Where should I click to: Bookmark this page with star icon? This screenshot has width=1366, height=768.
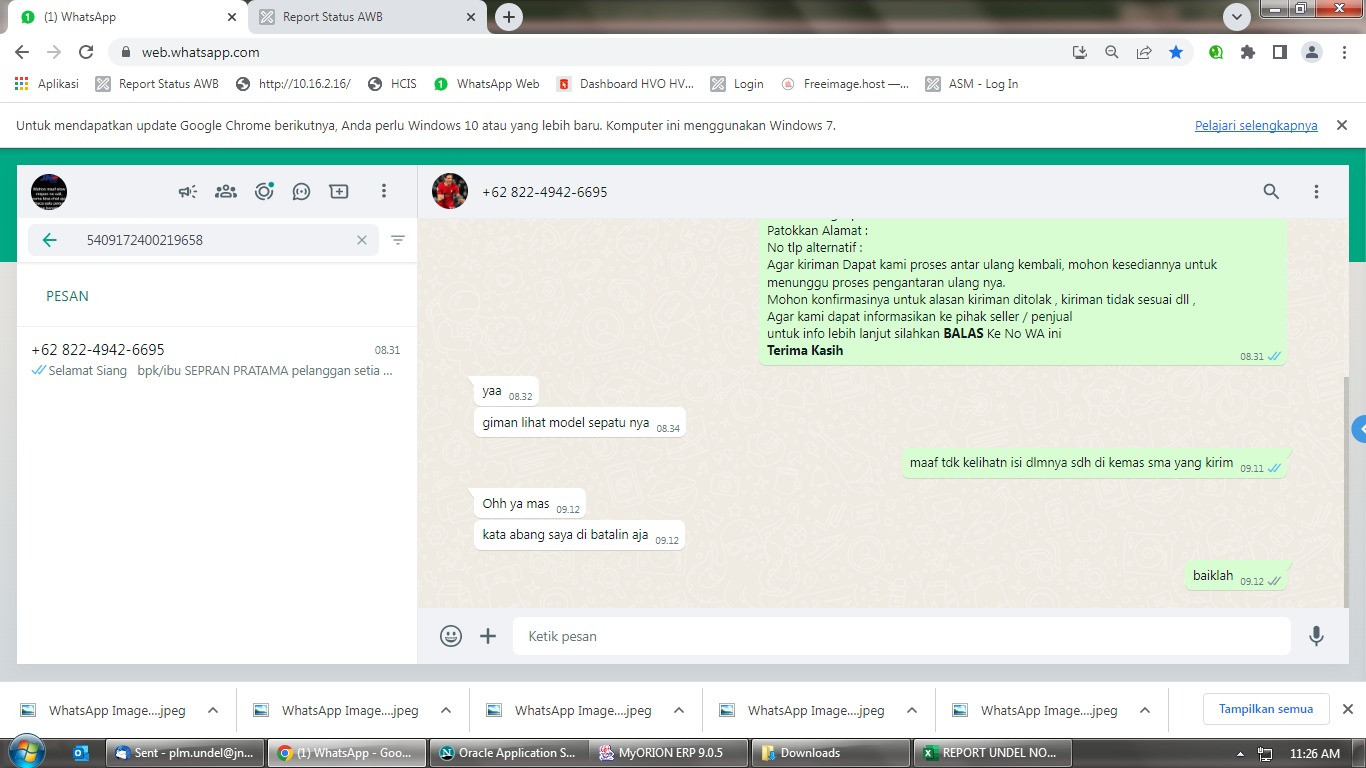[x=1176, y=52]
